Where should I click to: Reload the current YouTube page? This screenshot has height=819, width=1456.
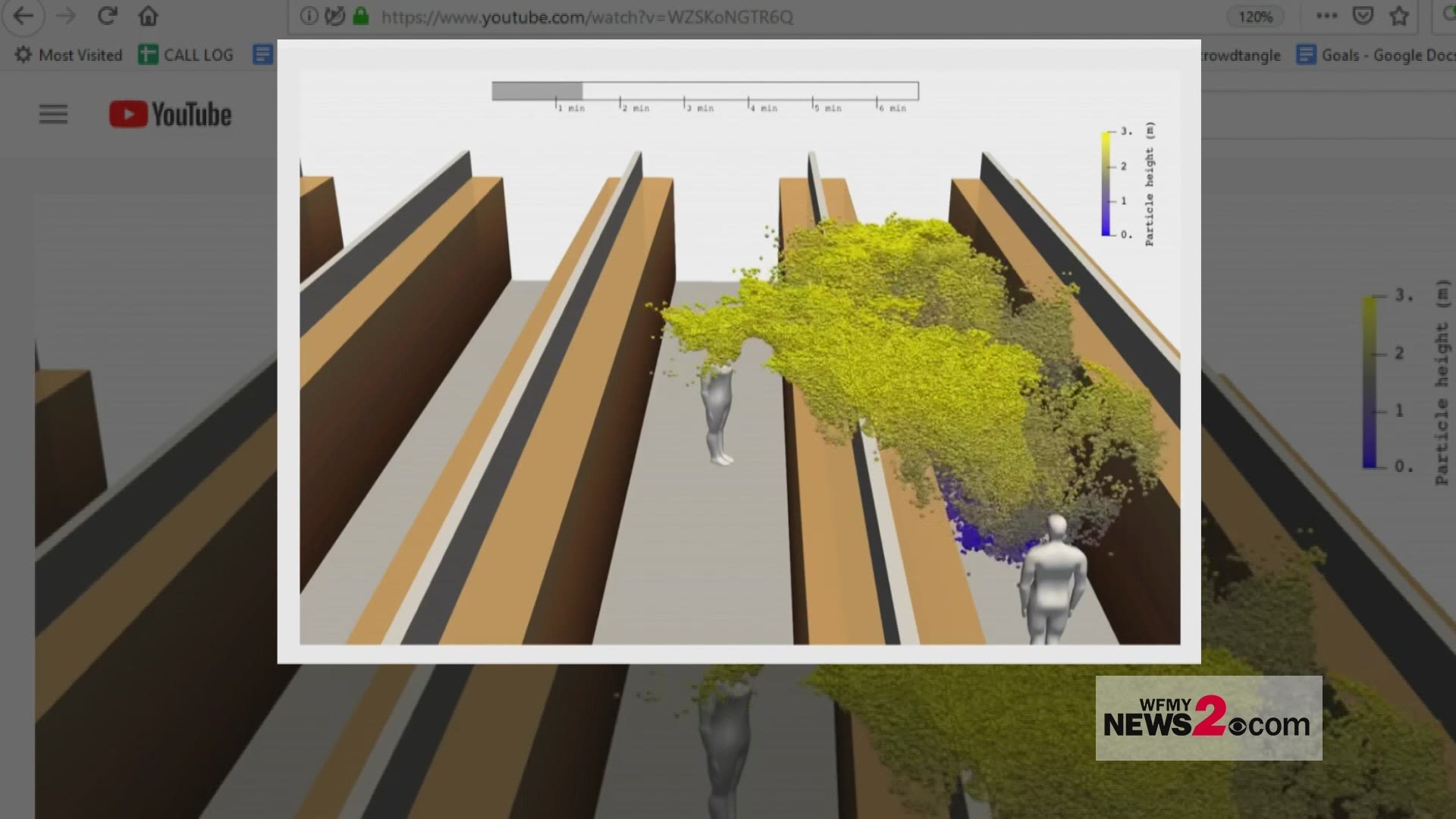pos(107,16)
